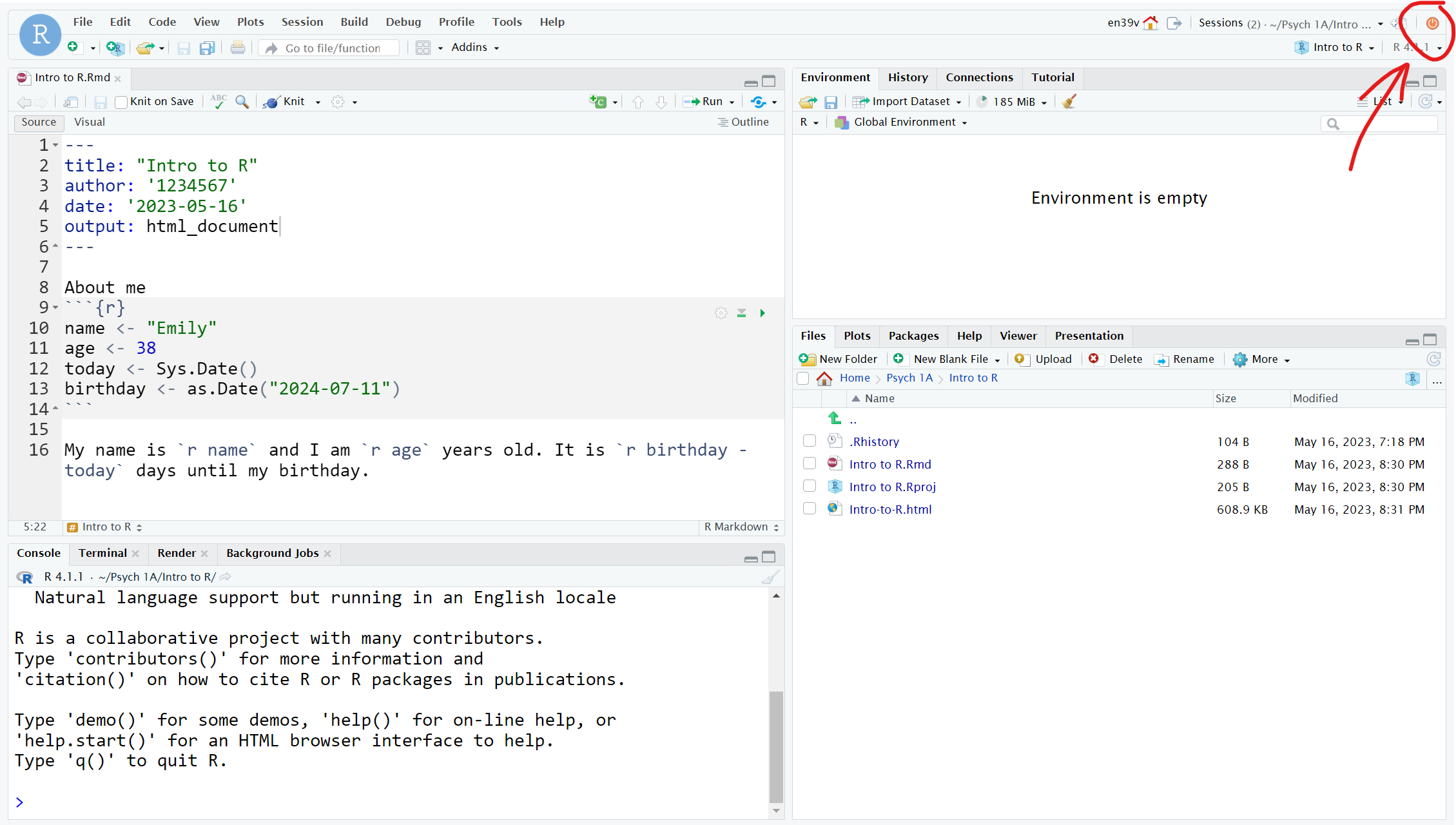Click the Run code chunk icon
This screenshot has height=825, width=1456.
coord(762,313)
